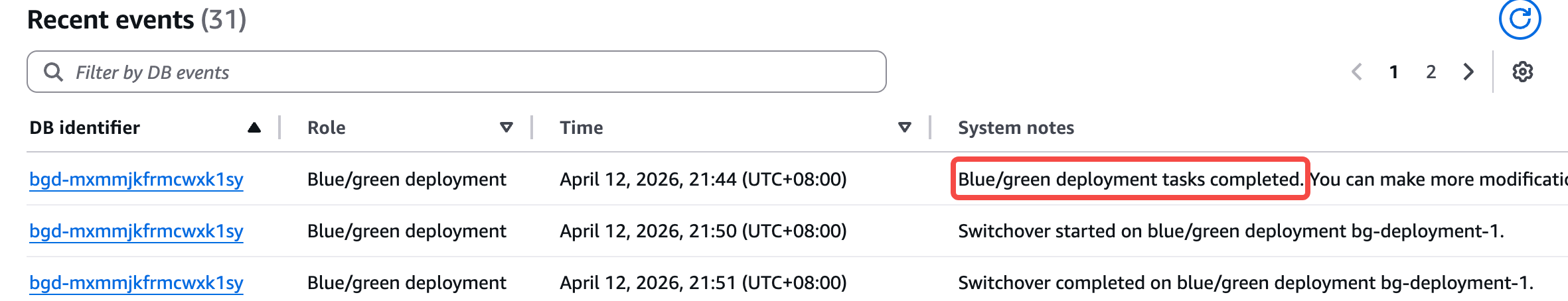Open the DB identifier link for the 21:50 event
The height and width of the screenshot is (301, 1568).
(x=136, y=231)
